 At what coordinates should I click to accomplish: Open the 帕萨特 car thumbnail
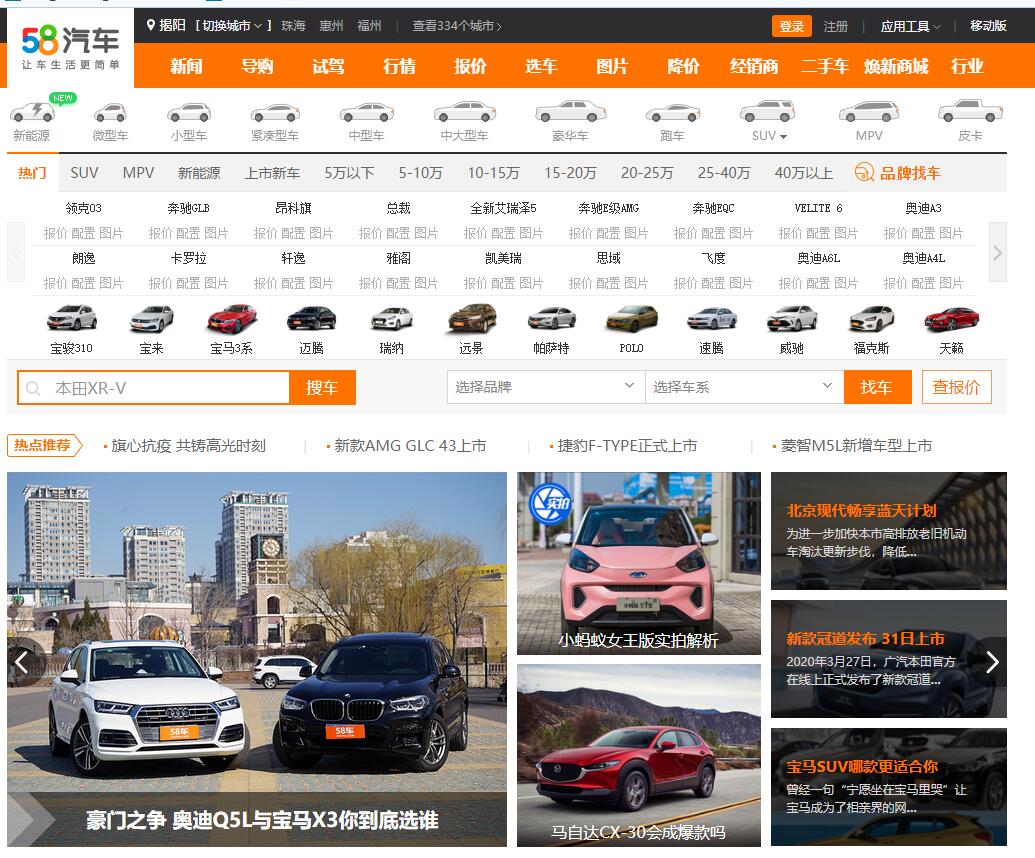click(552, 319)
